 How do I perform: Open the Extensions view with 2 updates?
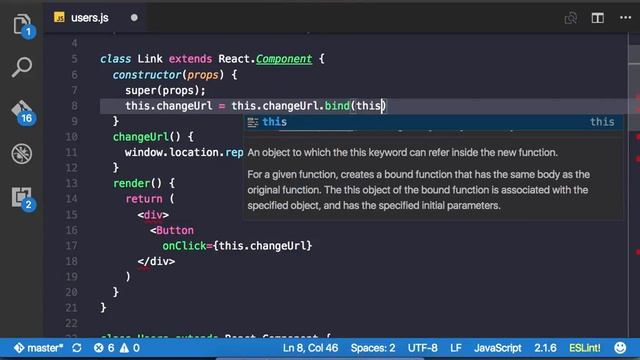pos(22,198)
